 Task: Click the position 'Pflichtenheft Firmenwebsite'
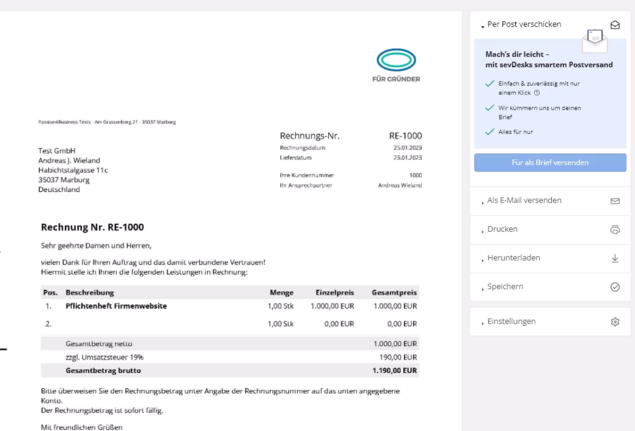(x=116, y=306)
